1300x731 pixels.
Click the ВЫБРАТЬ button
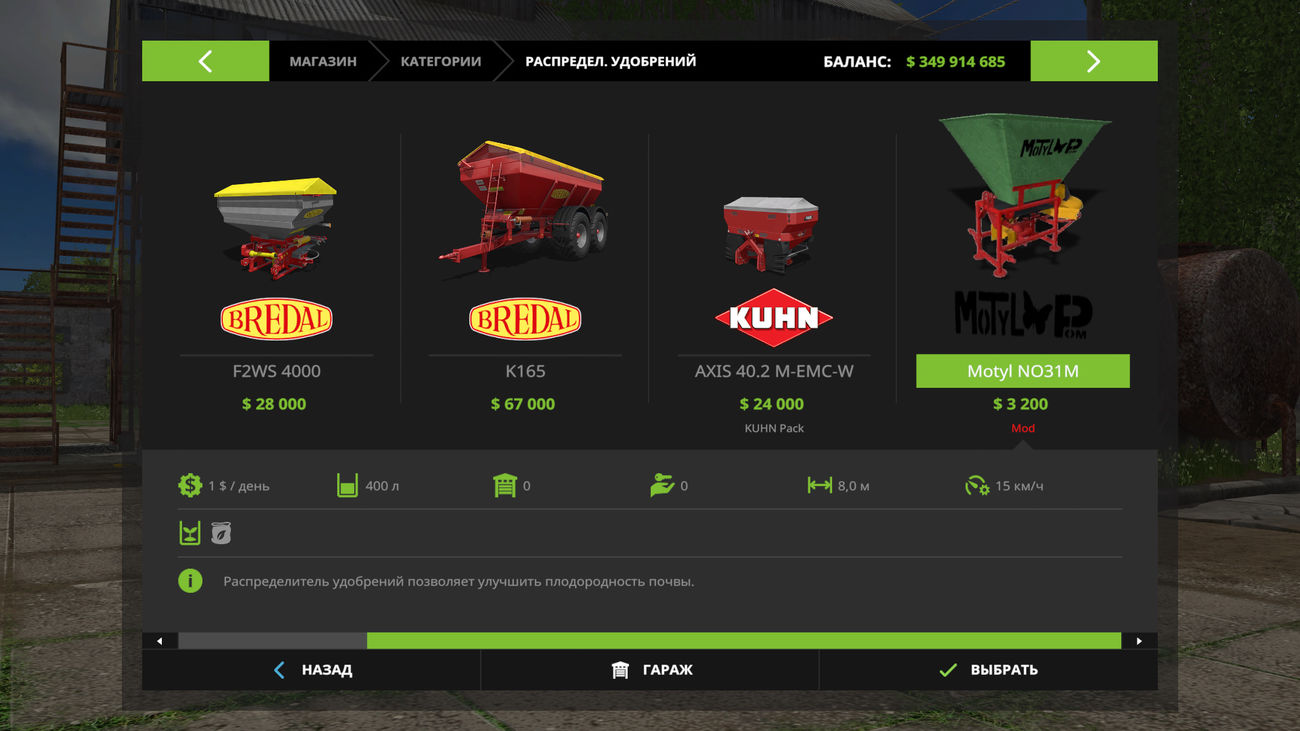988,670
